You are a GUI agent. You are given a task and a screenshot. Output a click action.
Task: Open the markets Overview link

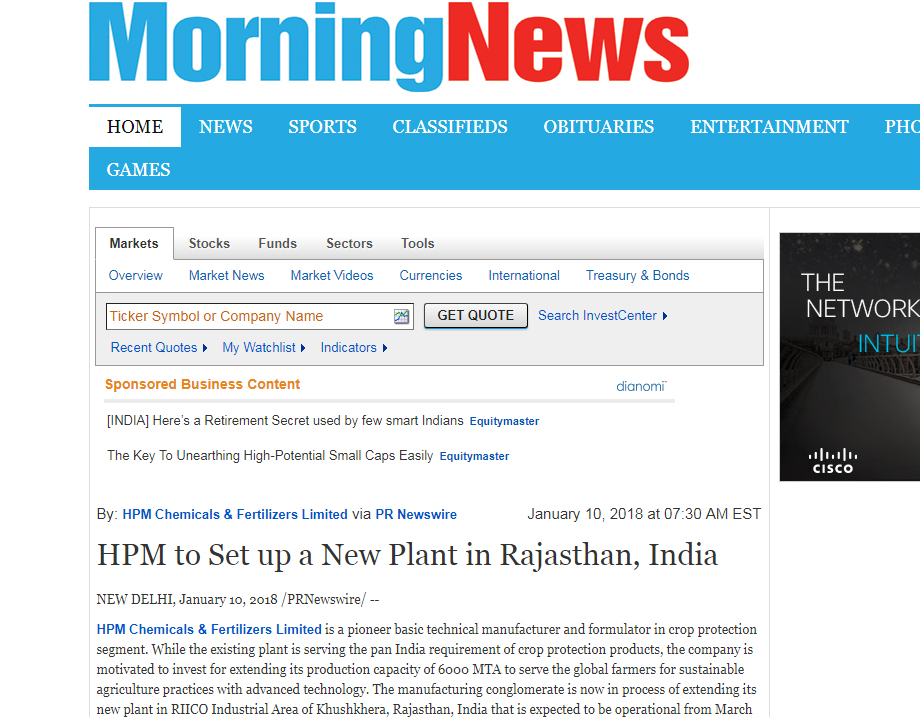point(136,276)
